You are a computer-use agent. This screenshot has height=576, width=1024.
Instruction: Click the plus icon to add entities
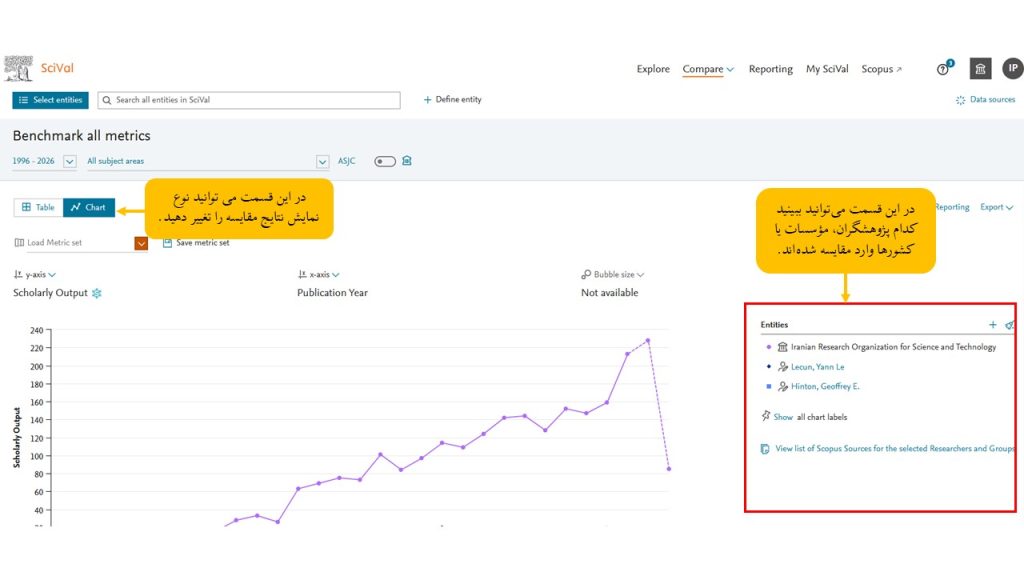point(993,325)
